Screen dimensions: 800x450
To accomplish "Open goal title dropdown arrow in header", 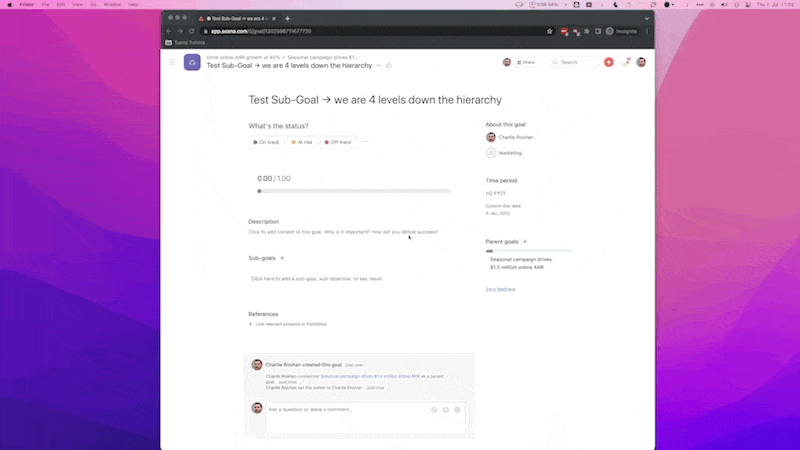I will click(x=379, y=65).
